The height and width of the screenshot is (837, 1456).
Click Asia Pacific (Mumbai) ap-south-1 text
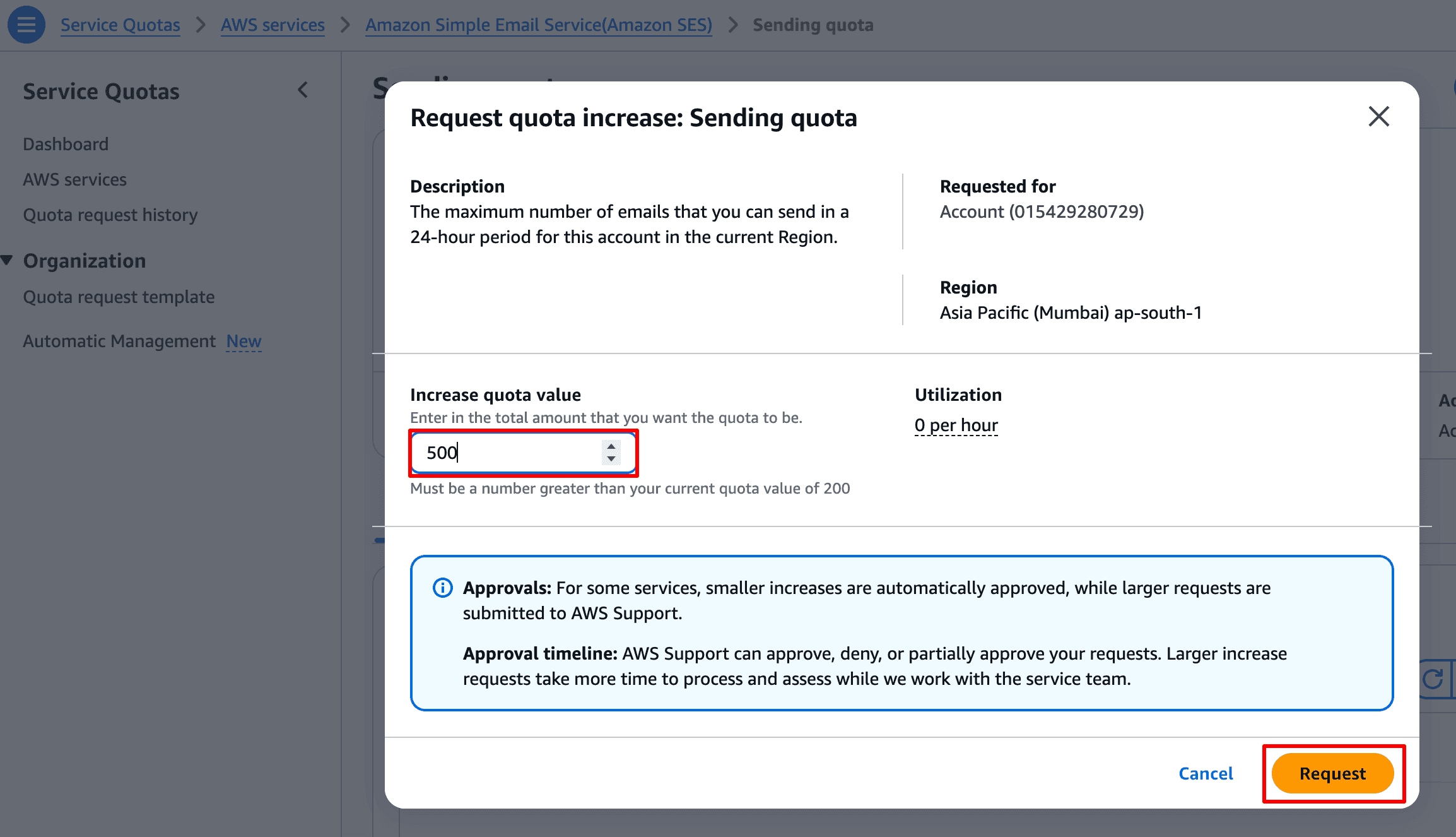(1071, 312)
